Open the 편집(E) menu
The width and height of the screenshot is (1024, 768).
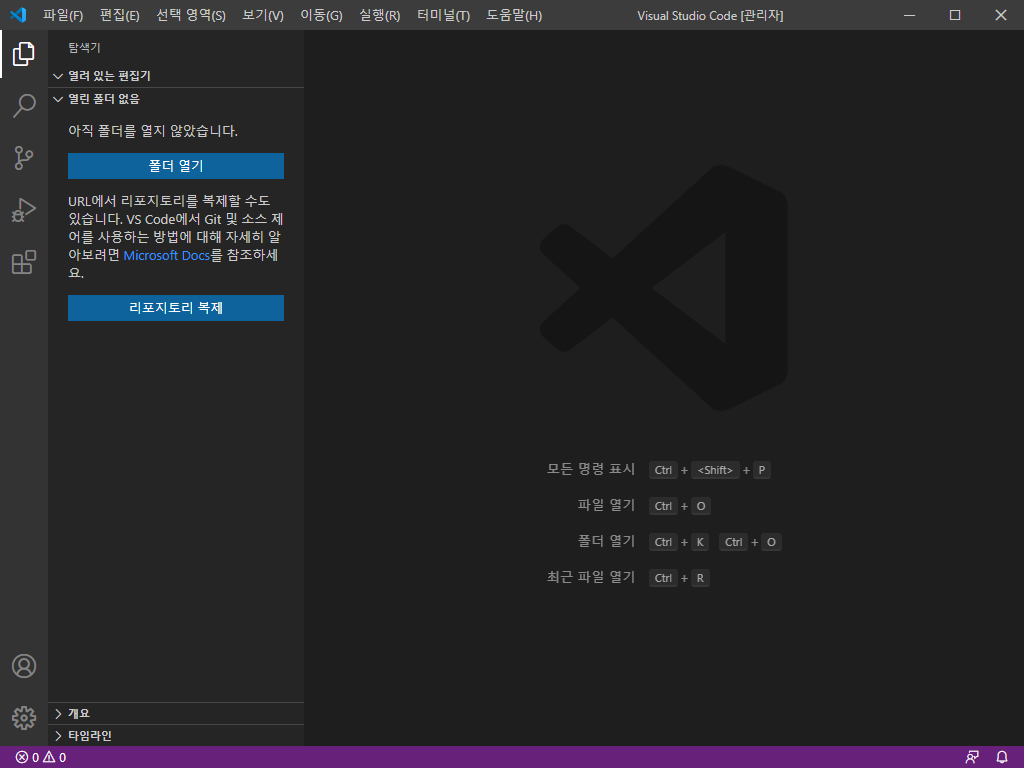pos(120,15)
